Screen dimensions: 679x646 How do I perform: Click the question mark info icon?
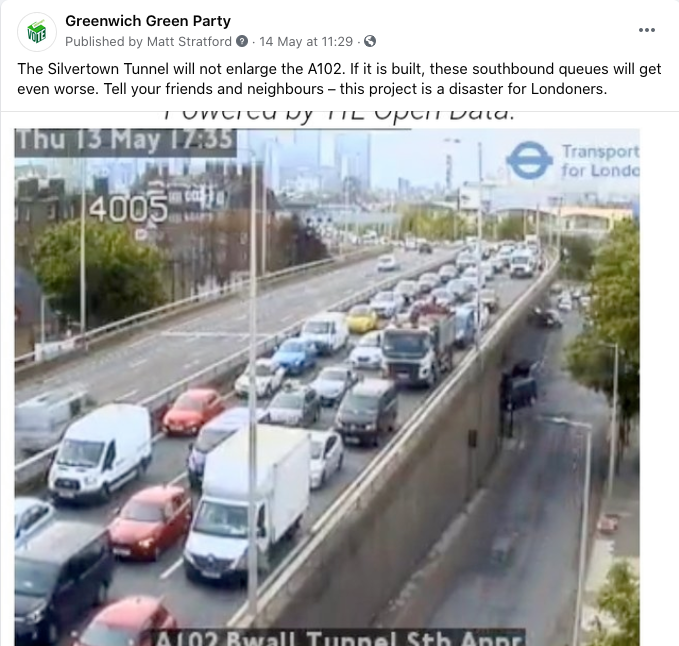point(242,41)
